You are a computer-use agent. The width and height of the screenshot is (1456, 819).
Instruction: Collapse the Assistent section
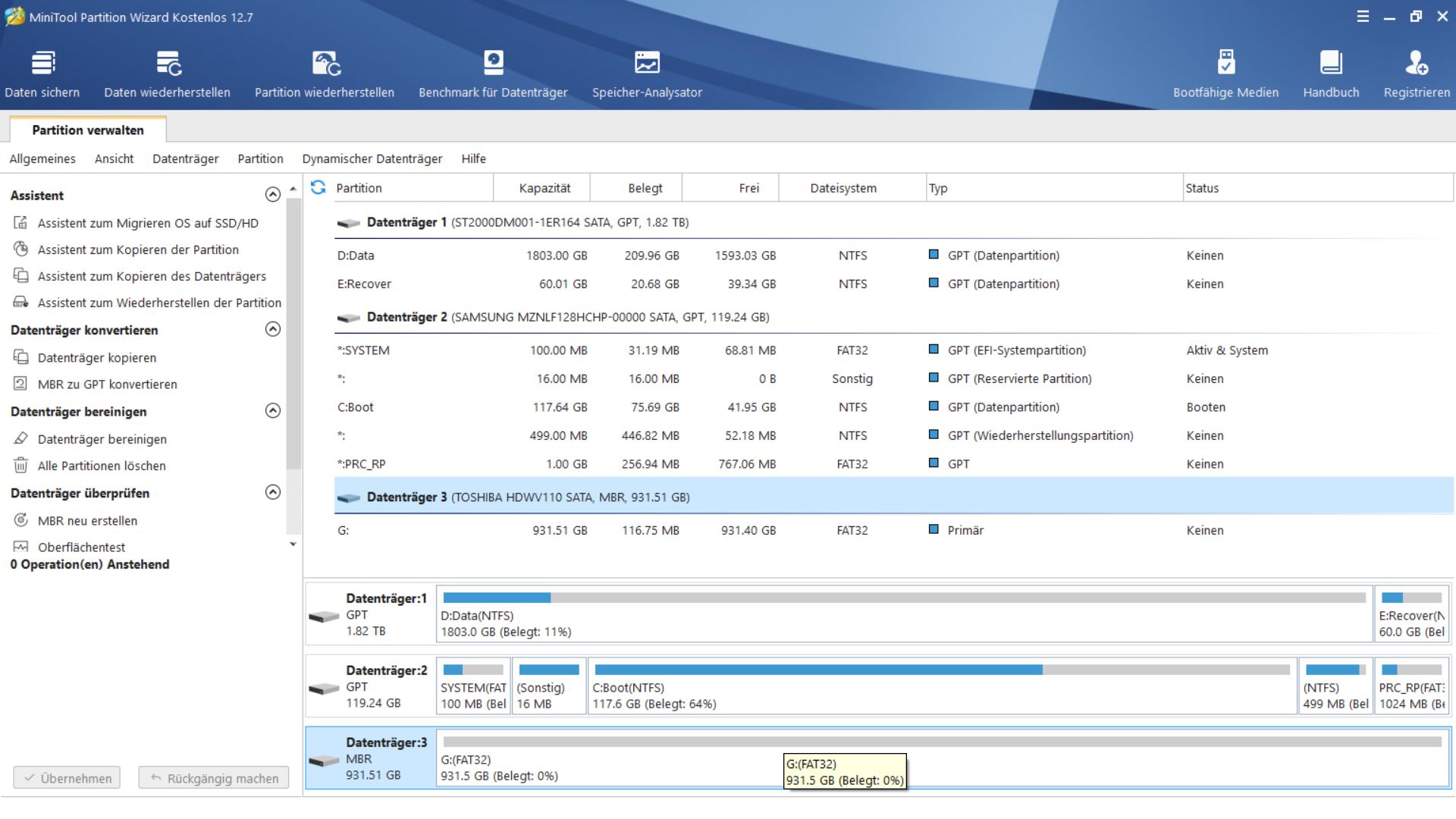[273, 195]
